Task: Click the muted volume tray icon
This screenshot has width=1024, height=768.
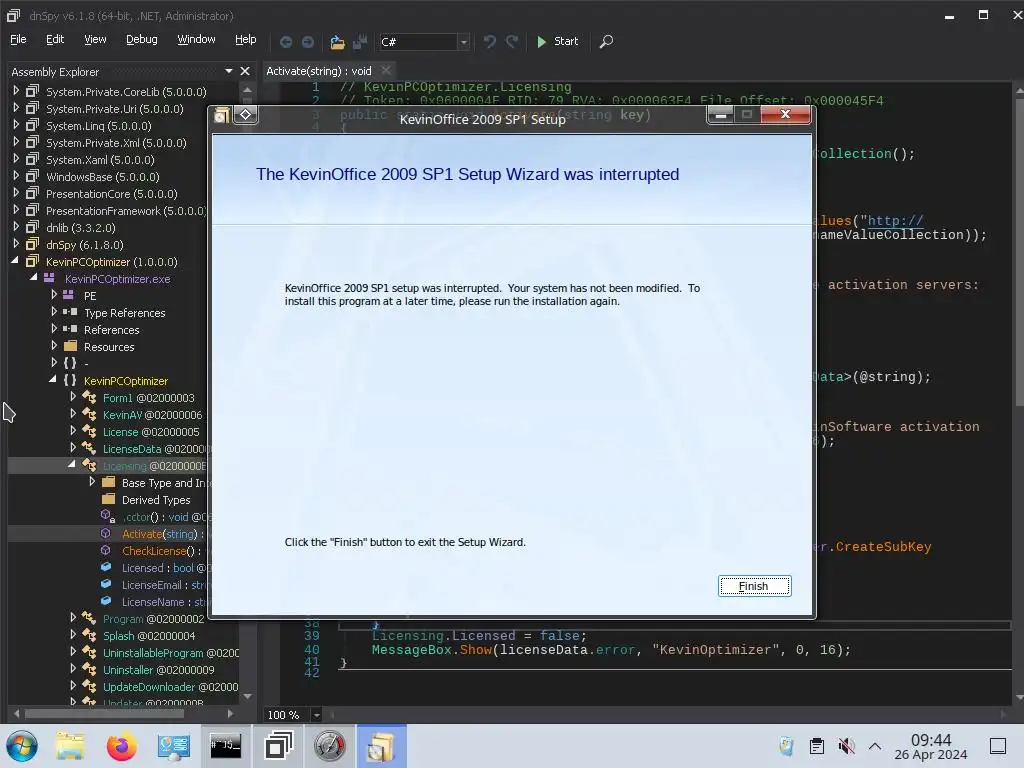Action: (846, 746)
